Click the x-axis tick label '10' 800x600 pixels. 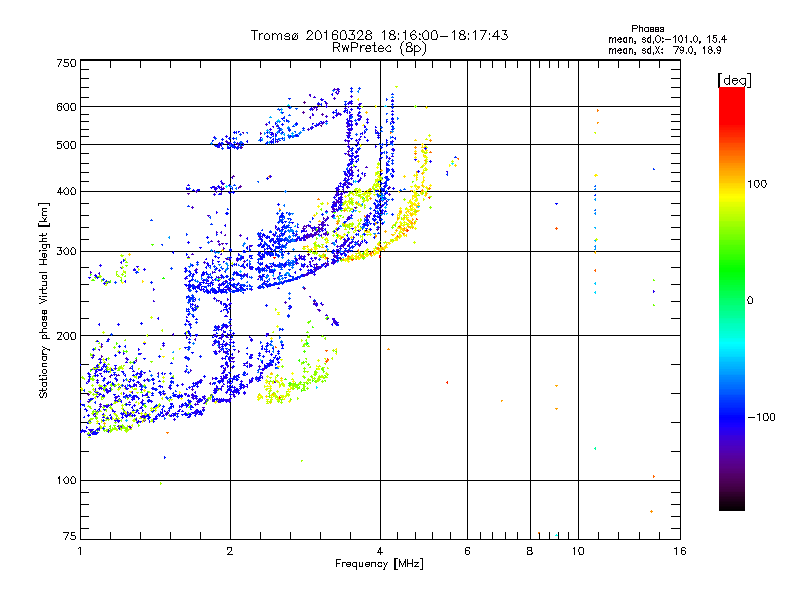578,551
